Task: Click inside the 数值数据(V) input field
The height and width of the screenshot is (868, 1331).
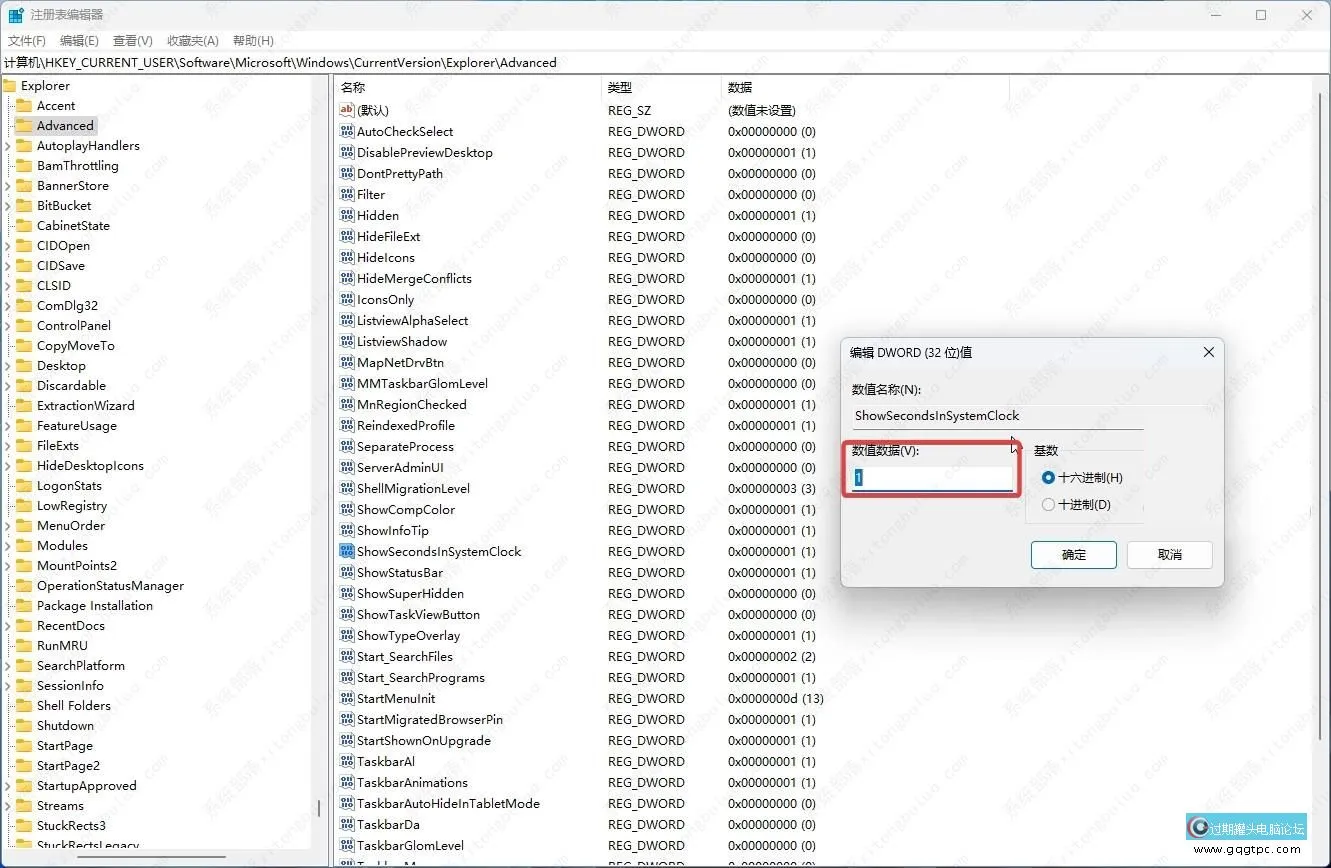Action: (x=930, y=477)
